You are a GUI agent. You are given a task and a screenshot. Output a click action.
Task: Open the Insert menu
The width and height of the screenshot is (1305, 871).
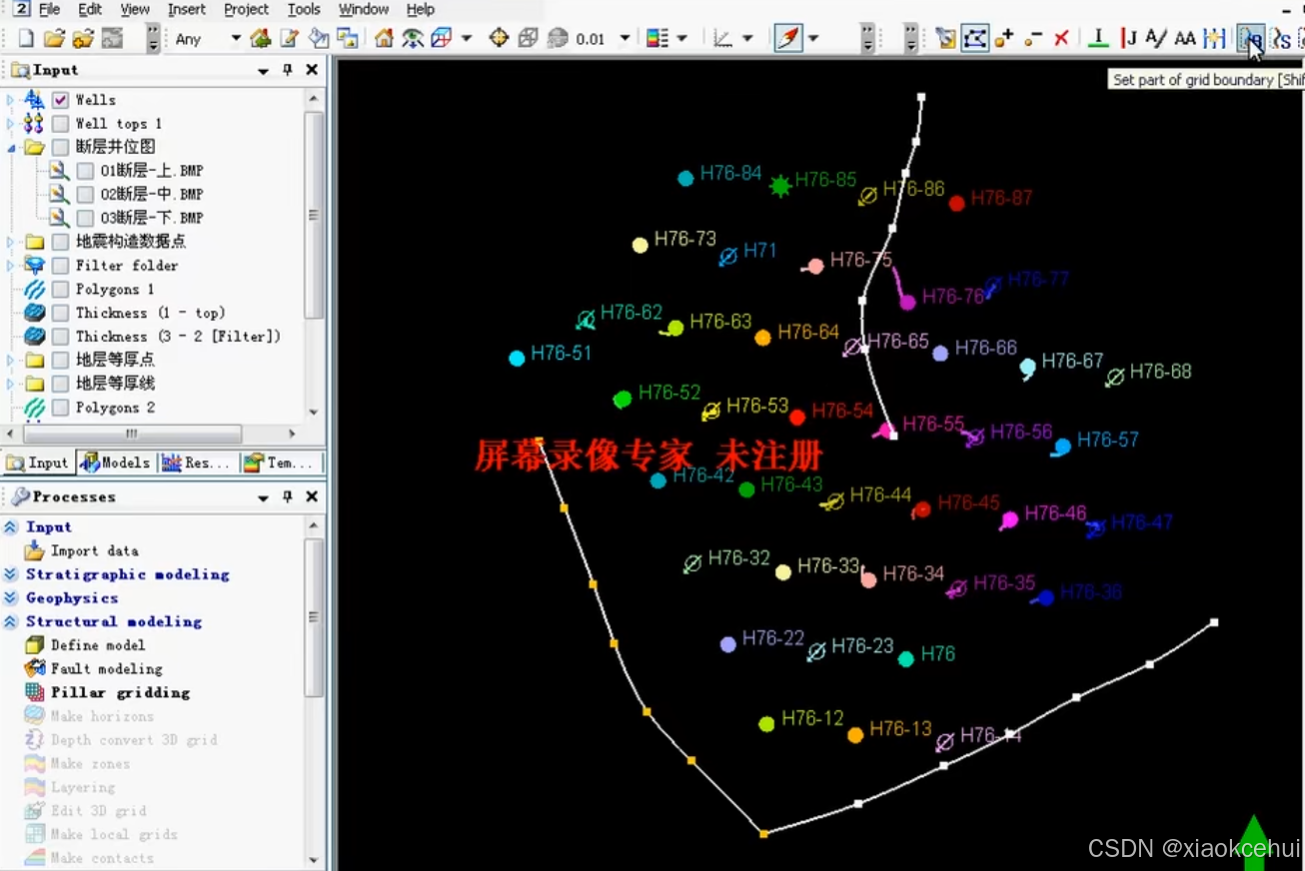(x=186, y=9)
